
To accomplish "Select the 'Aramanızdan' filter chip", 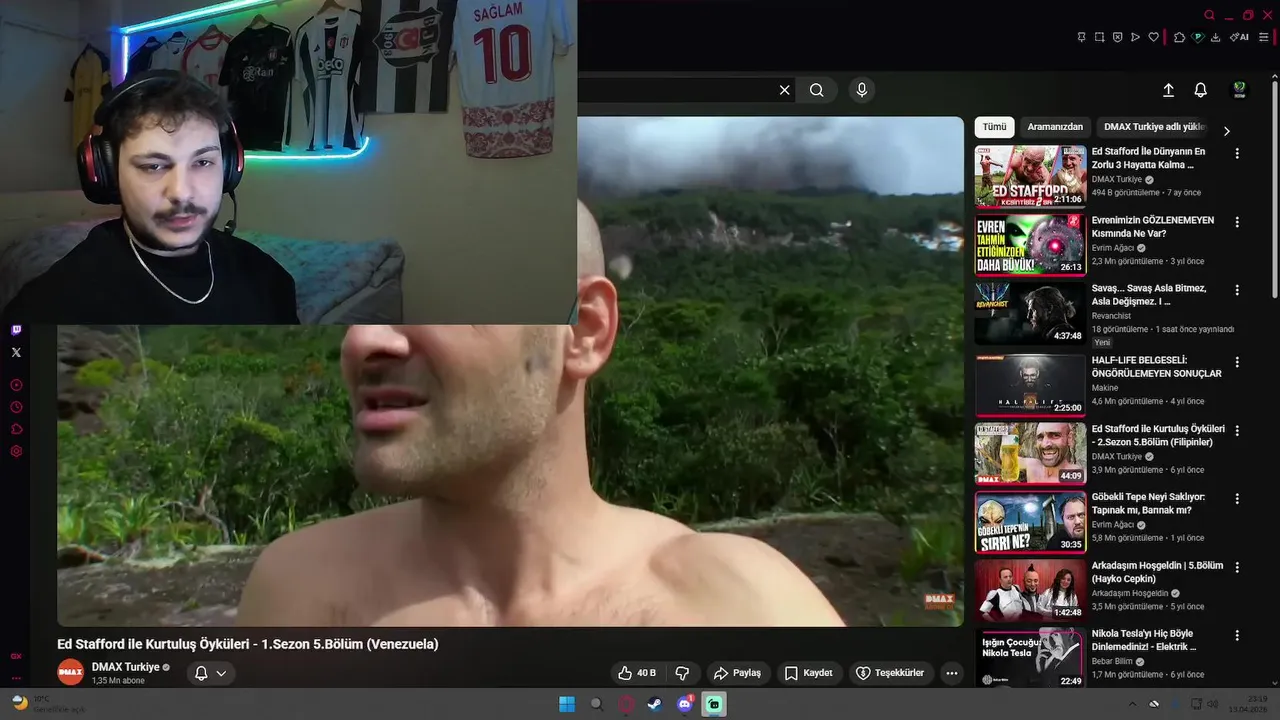I will (1055, 127).
